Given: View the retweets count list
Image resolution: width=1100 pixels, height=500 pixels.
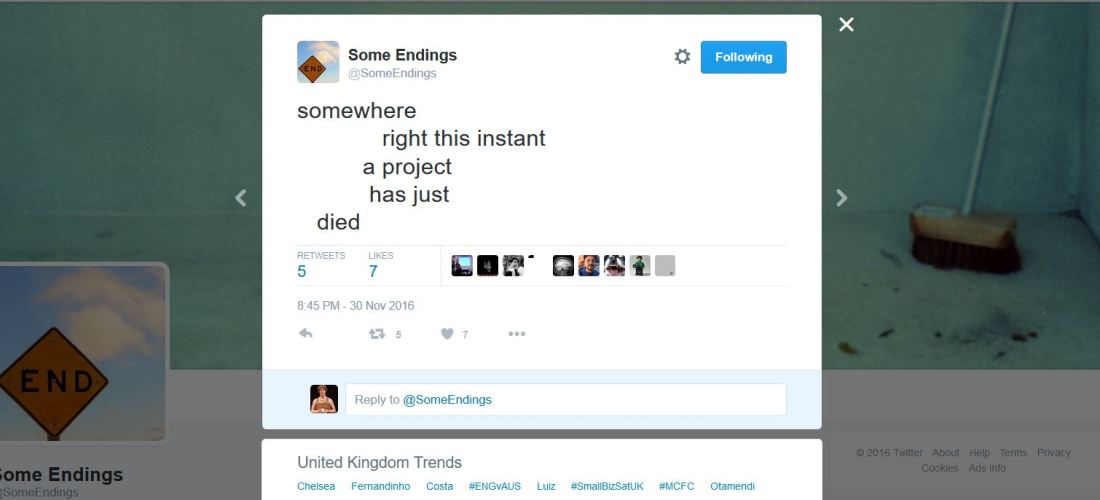Looking at the screenshot, I should [x=302, y=271].
